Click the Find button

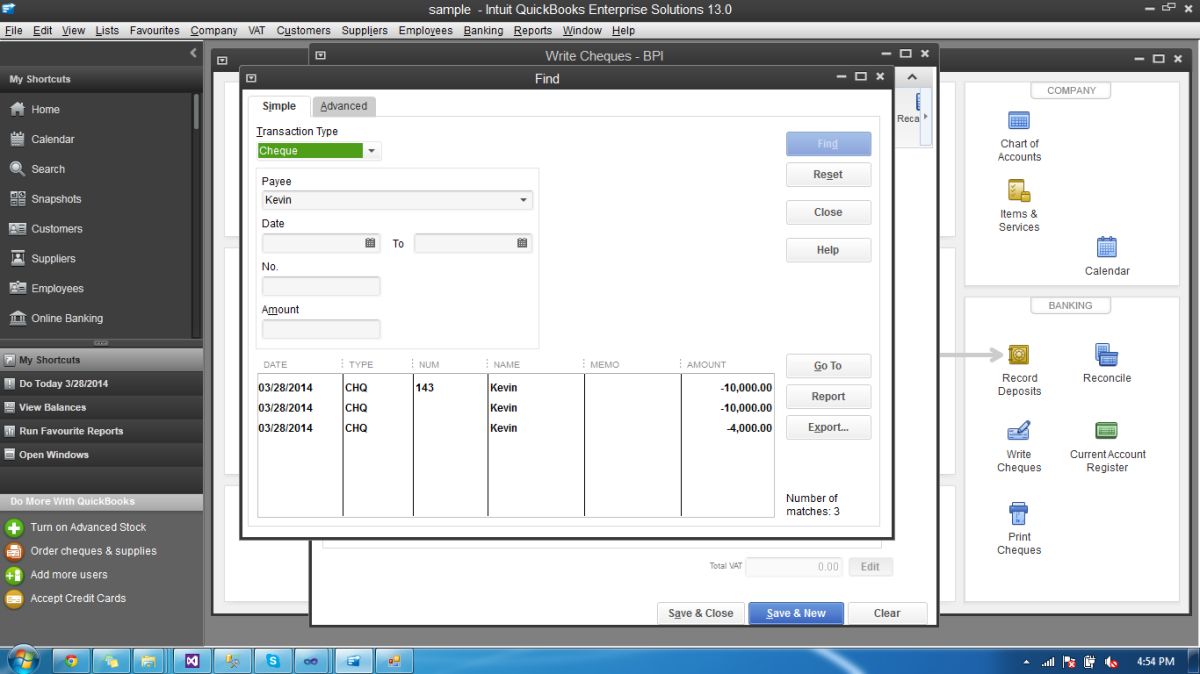point(828,144)
